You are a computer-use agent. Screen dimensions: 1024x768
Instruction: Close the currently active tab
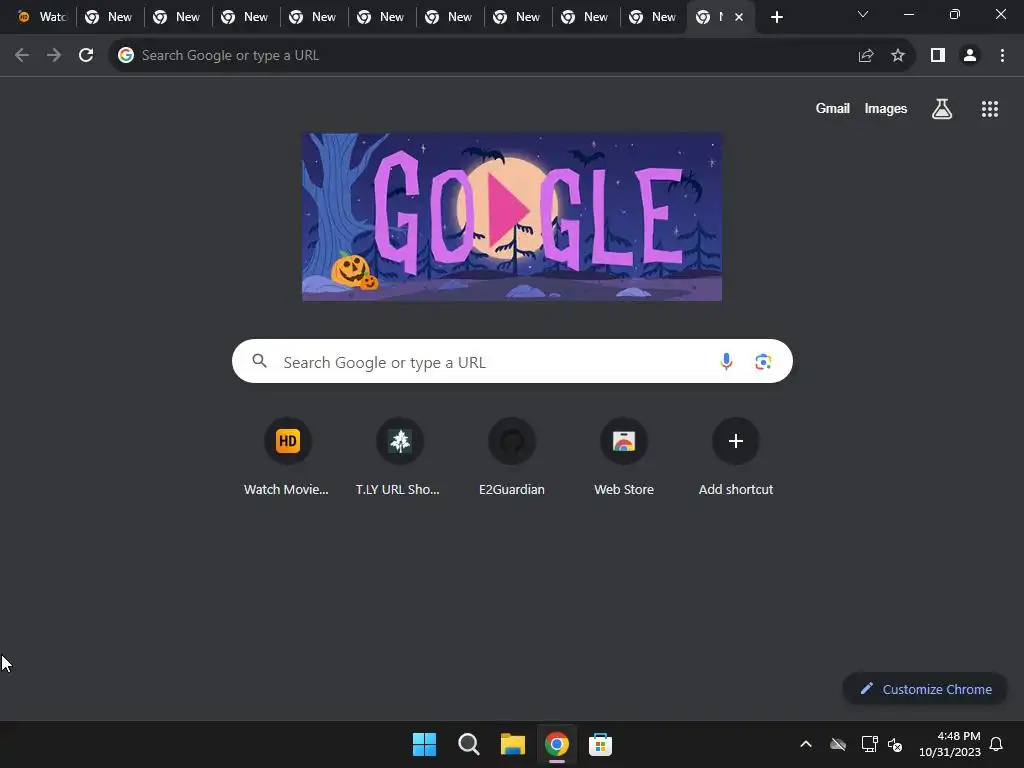(739, 18)
